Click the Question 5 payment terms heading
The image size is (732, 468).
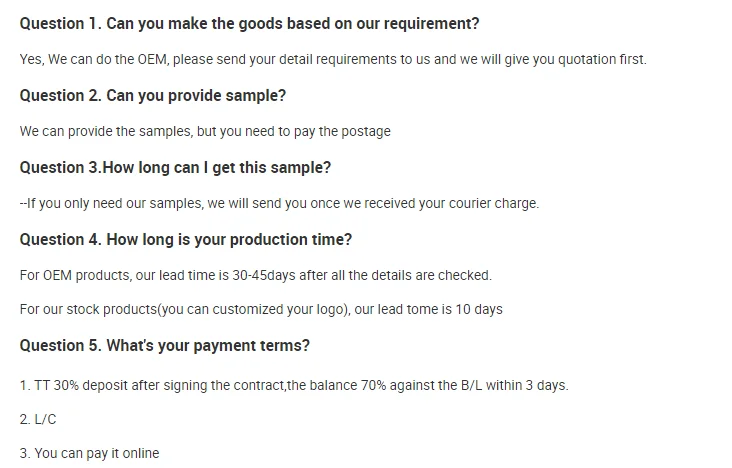[165, 346]
